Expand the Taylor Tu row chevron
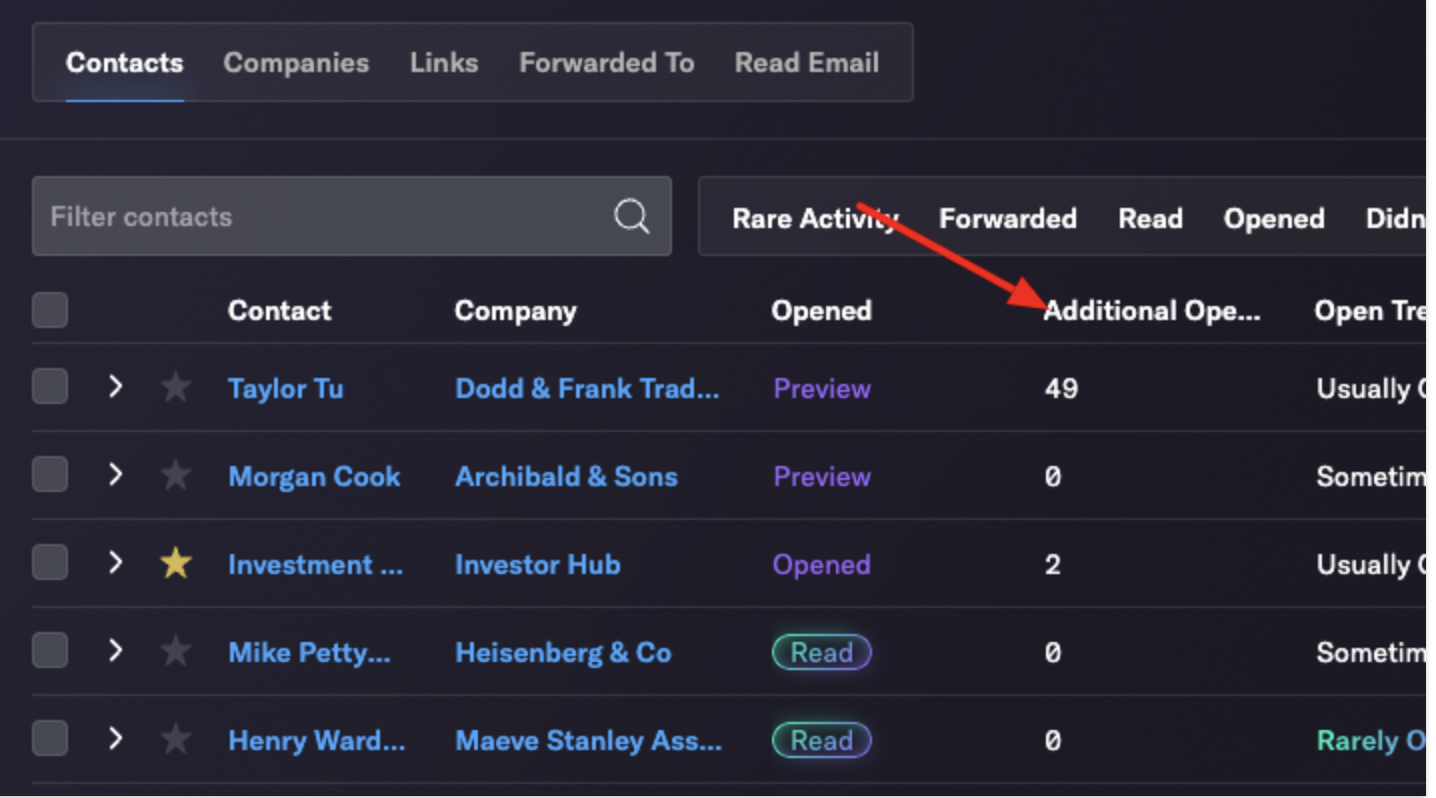Image resolution: width=1436 pixels, height=798 pixels. click(115, 386)
